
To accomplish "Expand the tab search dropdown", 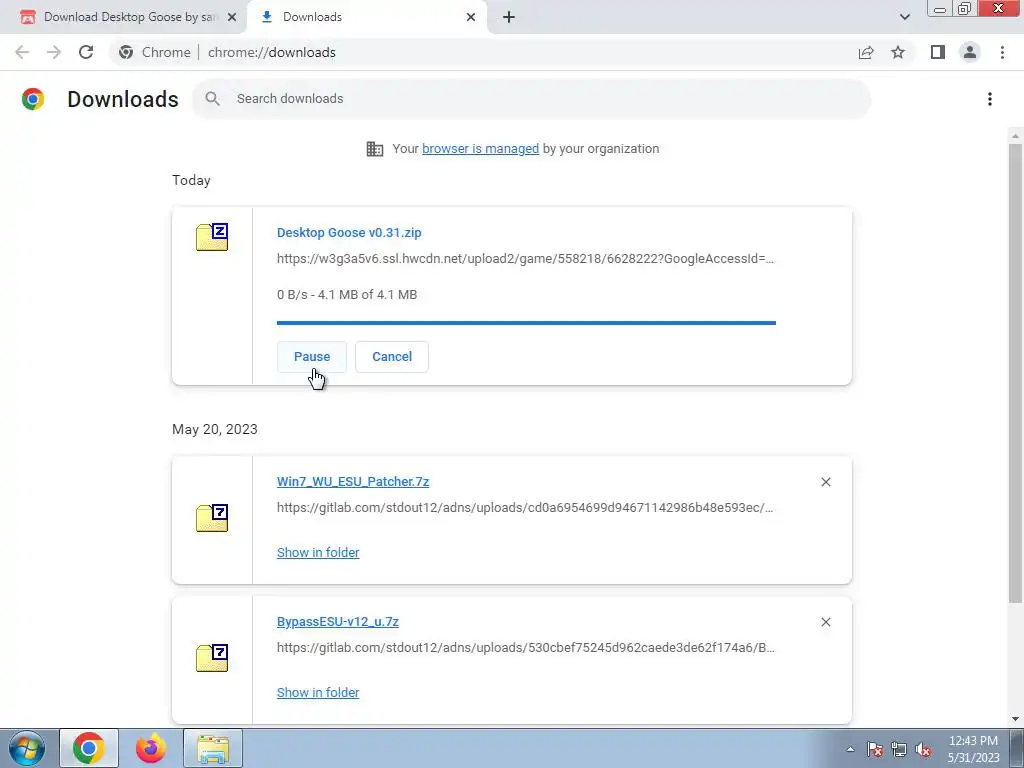I will coord(904,17).
